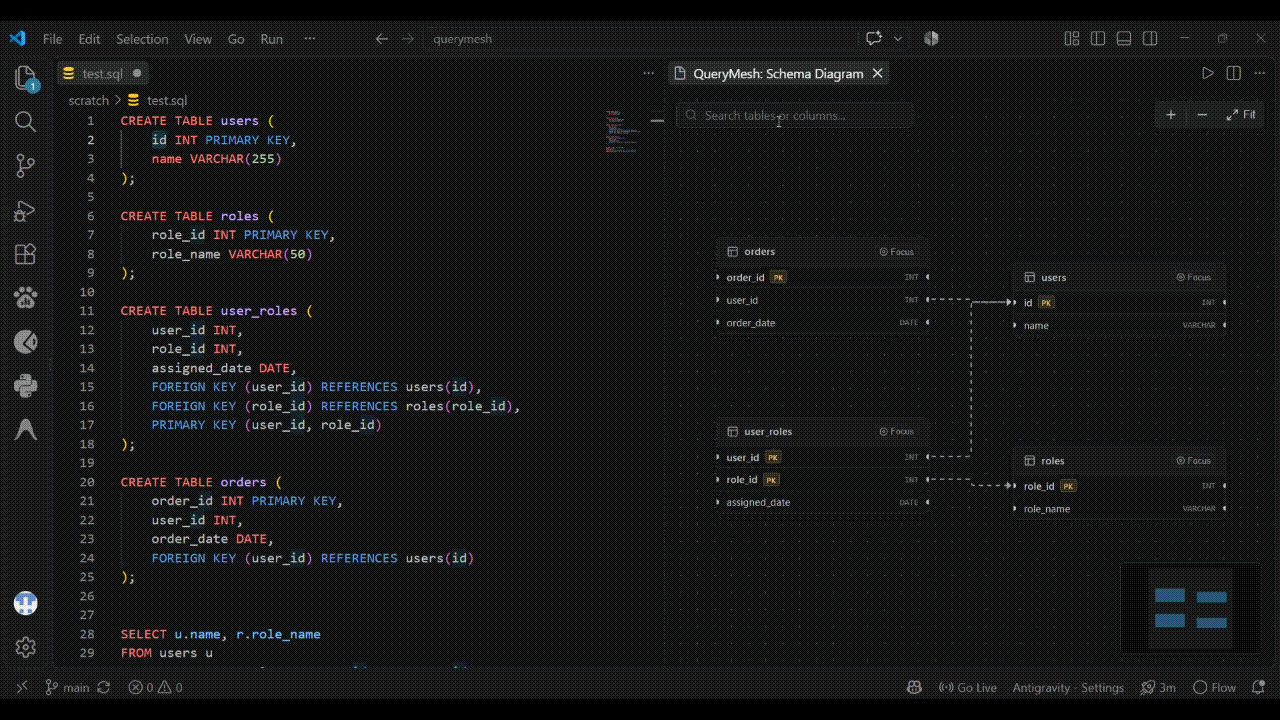
Task: Split the Schema Diagram editor right
Action: pos(1234,73)
